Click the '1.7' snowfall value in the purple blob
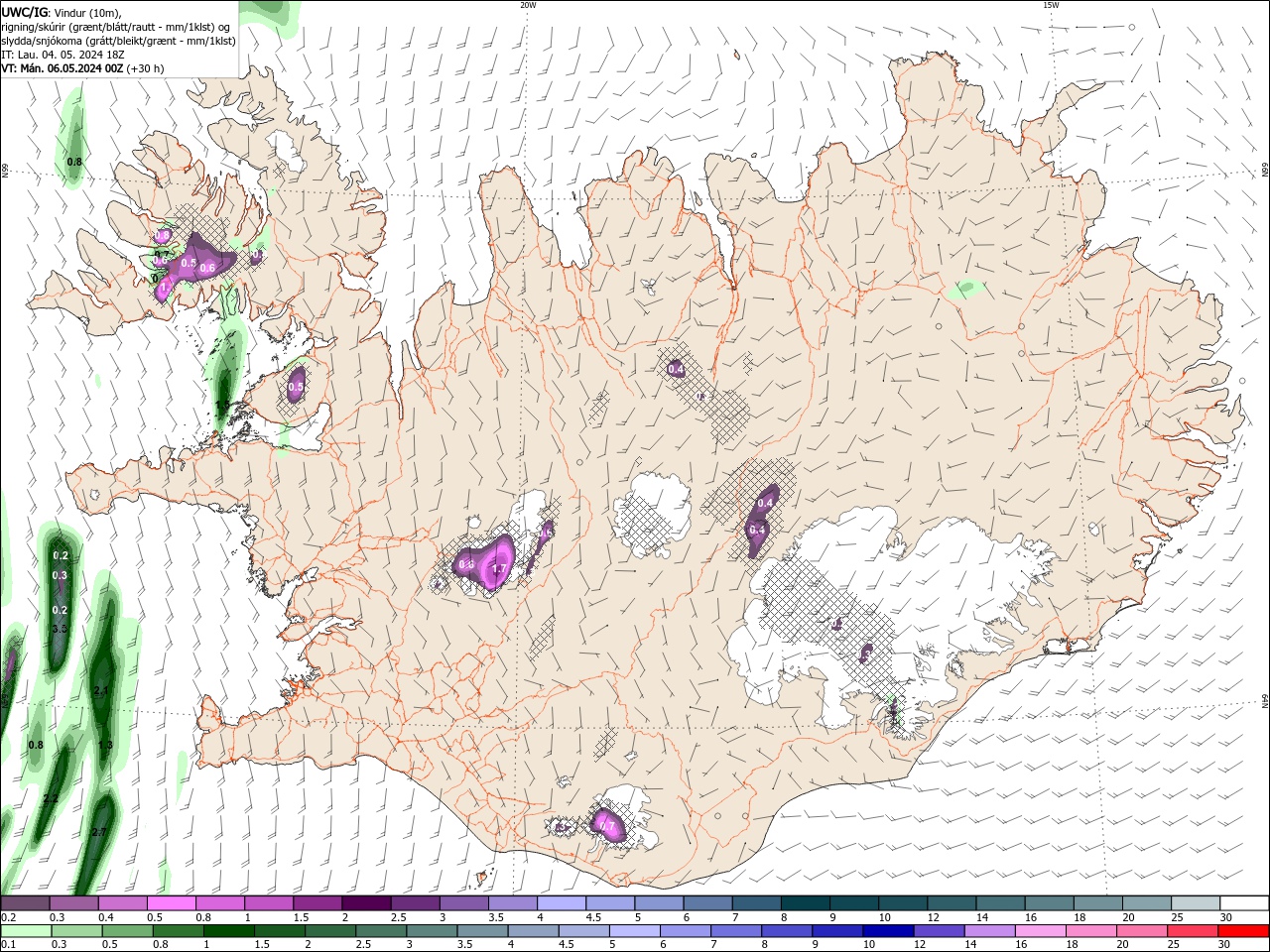Viewport: 1270px width, 952px height. pos(500,569)
